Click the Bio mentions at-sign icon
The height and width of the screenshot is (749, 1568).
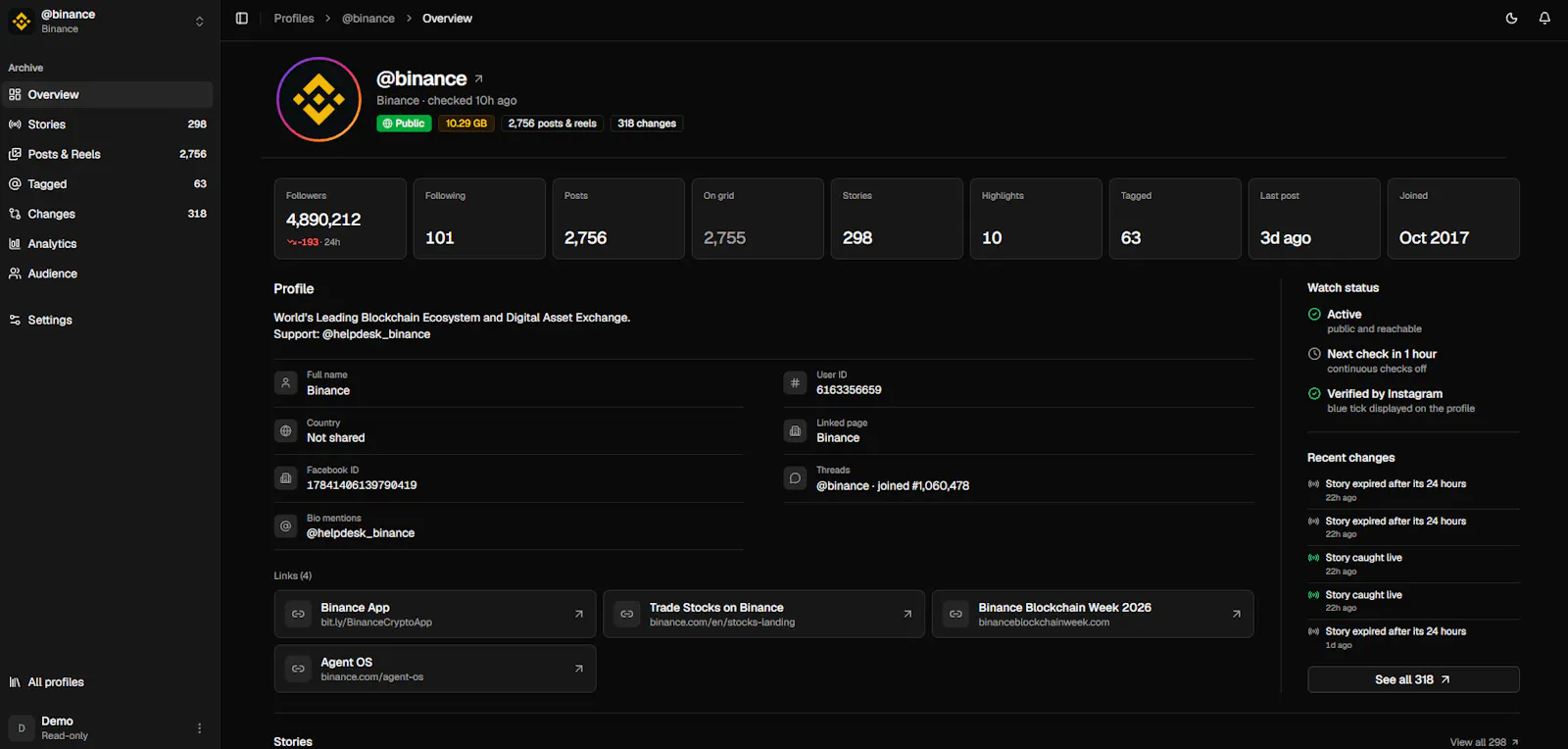click(285, 526)
